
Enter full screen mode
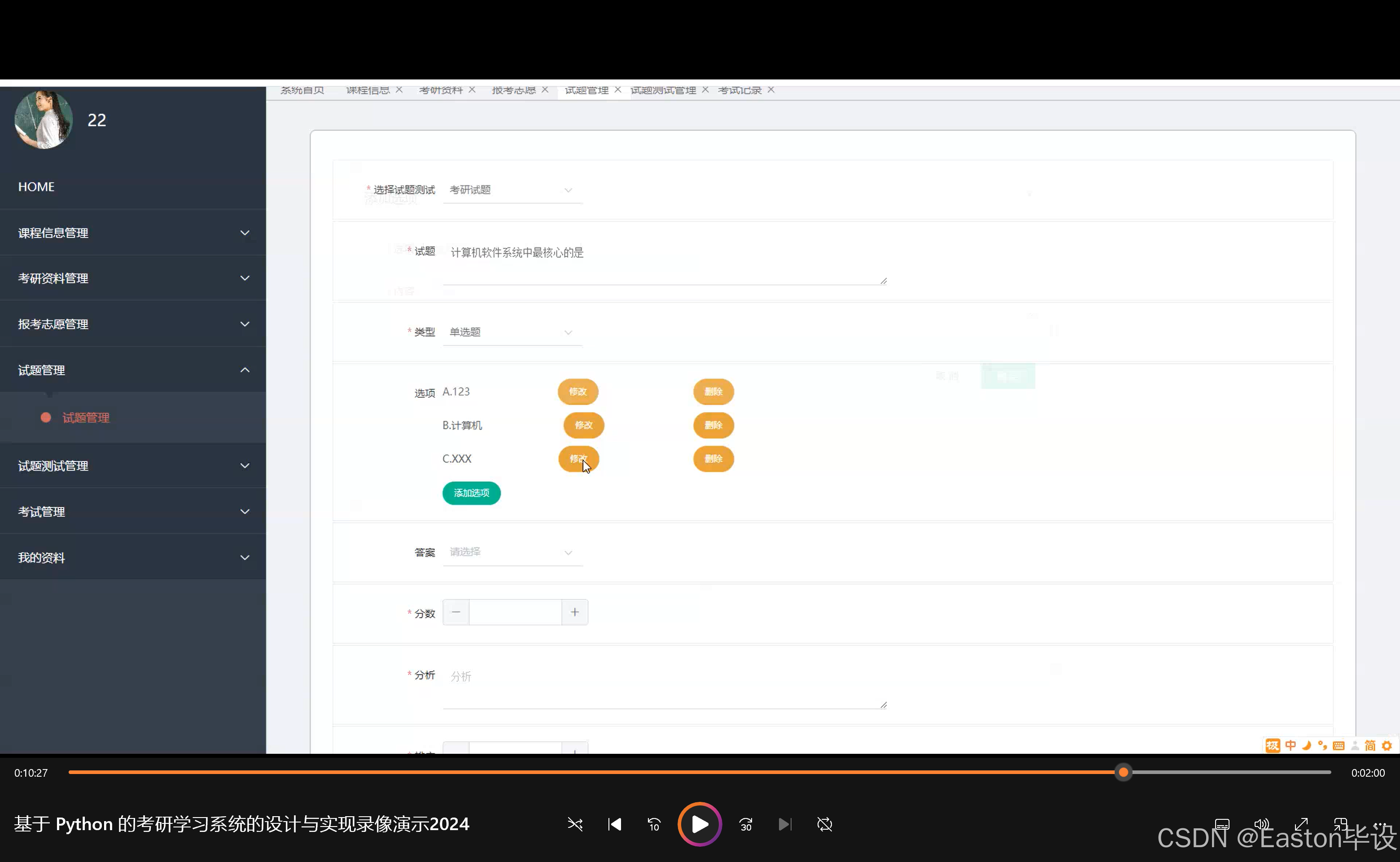pos(1301,824)
